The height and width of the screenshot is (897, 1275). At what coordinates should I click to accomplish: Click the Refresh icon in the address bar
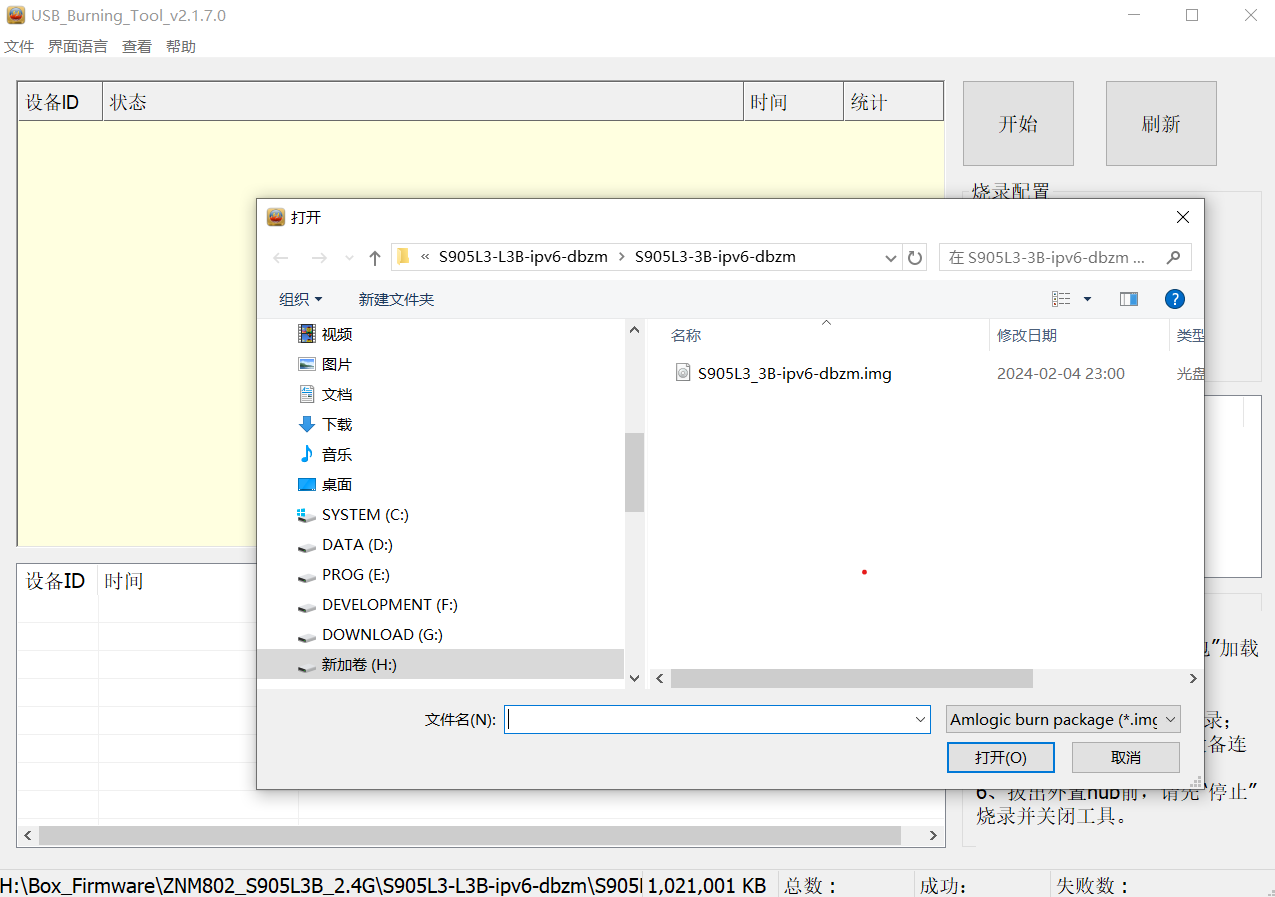coord(914,257)
